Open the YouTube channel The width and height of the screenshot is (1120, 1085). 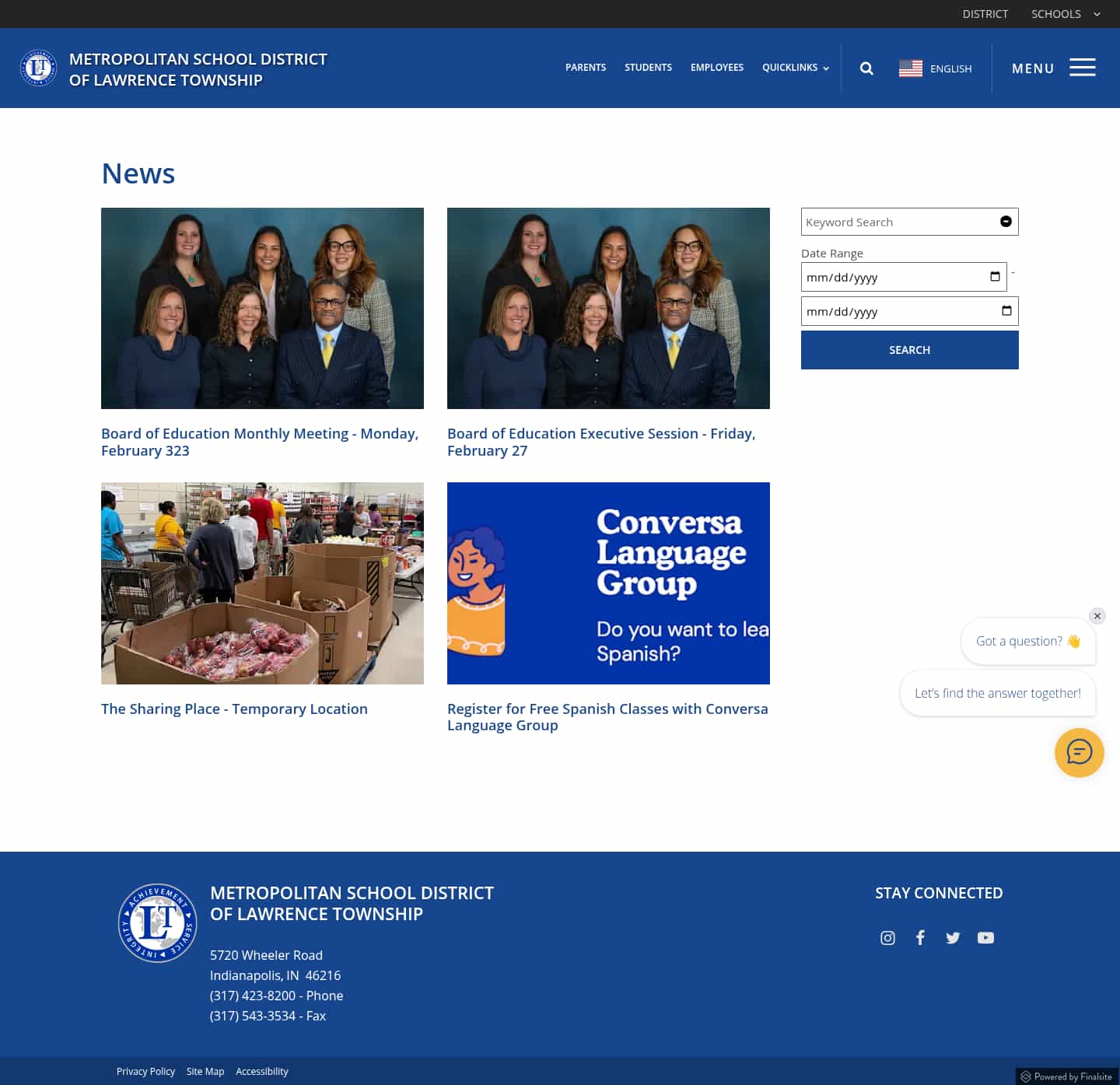(x=985, y=938)
